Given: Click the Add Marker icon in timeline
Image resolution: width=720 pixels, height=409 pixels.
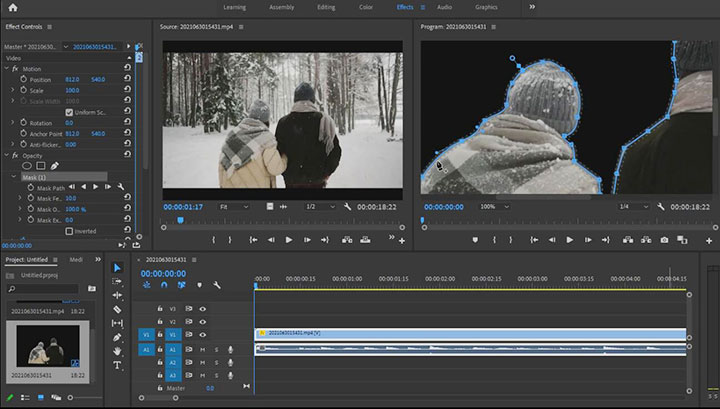Looking at the screenshot, I should pyautogui.click(x=199, y=285).
